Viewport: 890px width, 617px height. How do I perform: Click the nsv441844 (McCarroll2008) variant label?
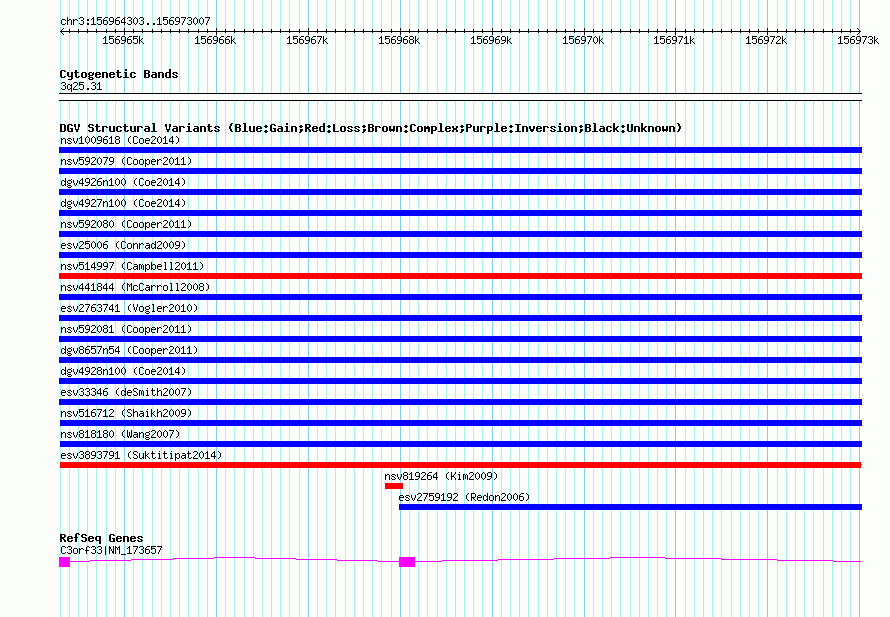(x=135, y=287)
